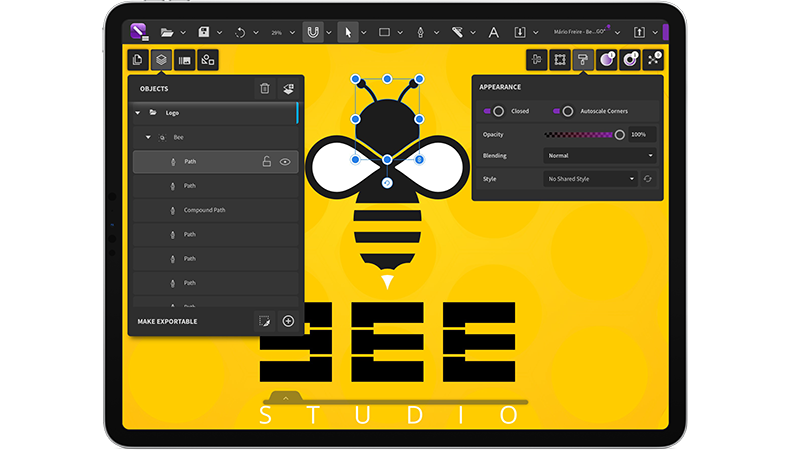The image size is (790, 450).
Task: Expand arrow next to pointer tool
Action: [x=364, y=33]
